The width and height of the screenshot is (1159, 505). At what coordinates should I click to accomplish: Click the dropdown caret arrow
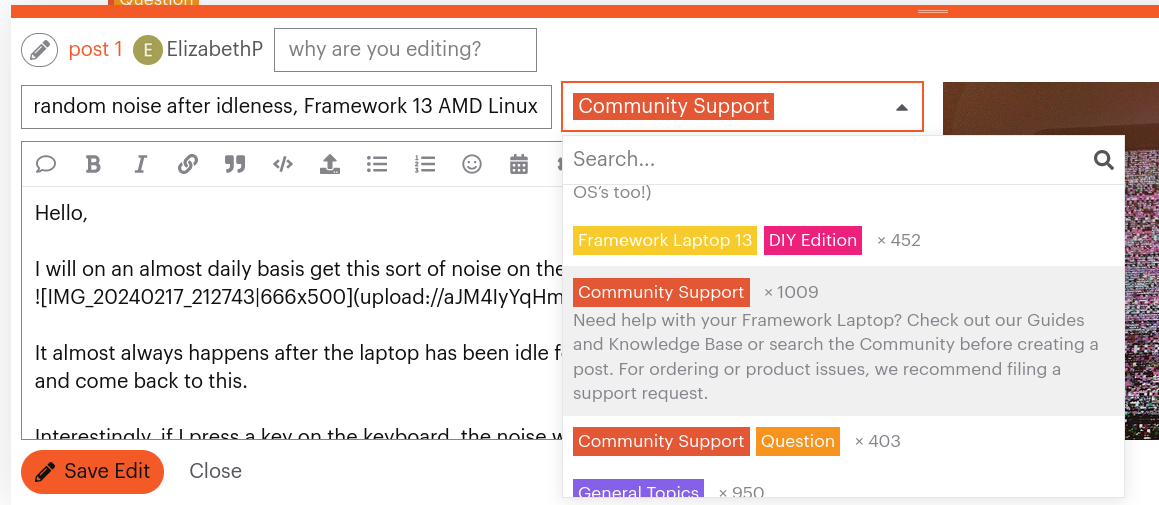click(x=901, y=107)
